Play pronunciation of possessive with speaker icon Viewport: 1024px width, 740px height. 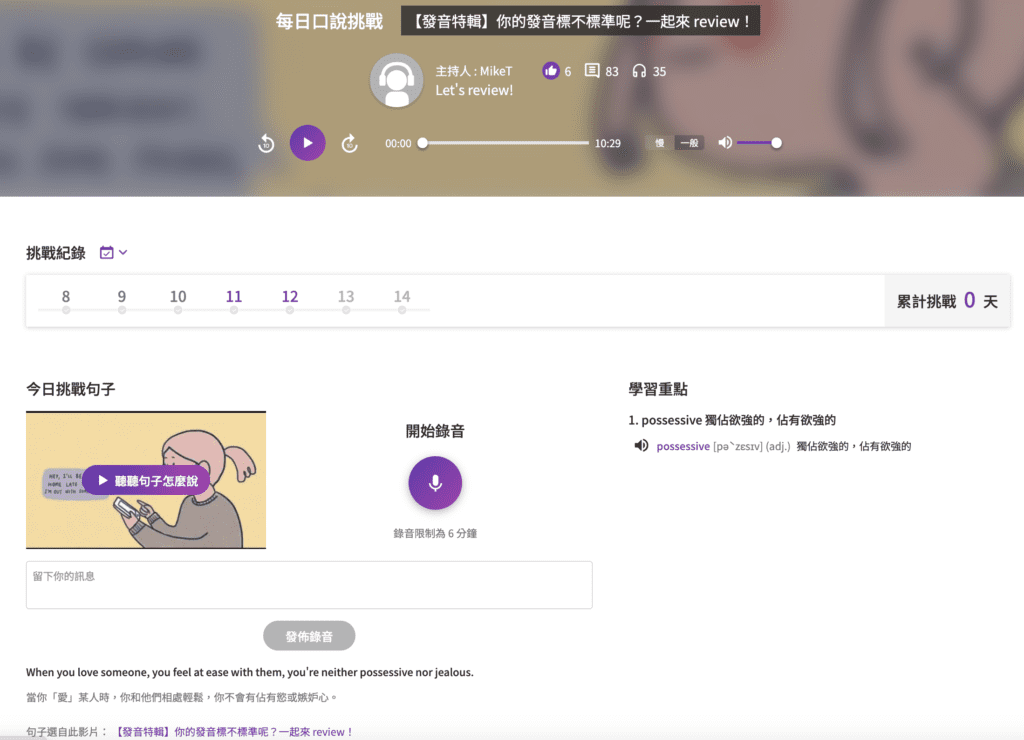click(x=641, y=446)
